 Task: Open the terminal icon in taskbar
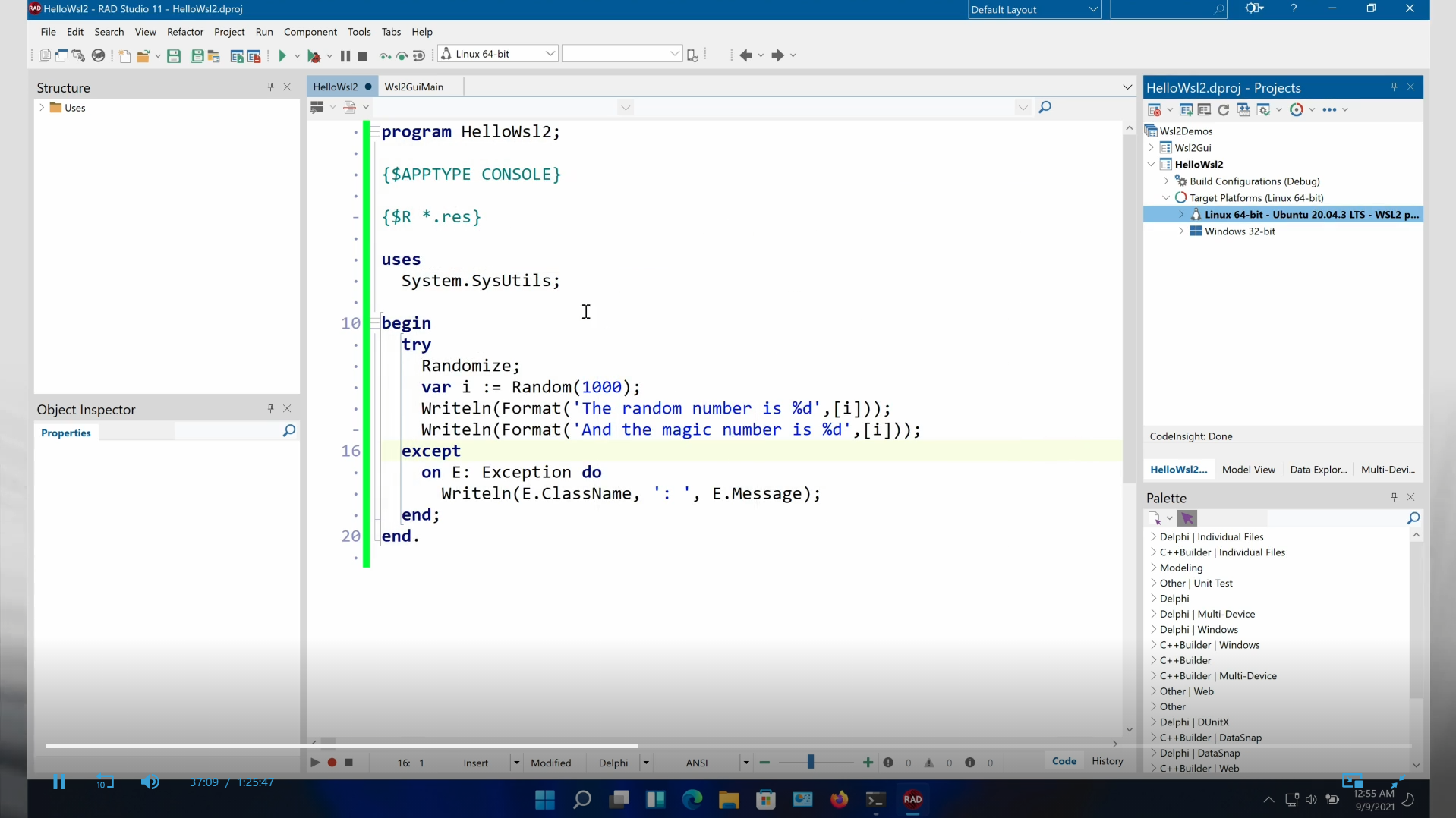pos(876,799)
